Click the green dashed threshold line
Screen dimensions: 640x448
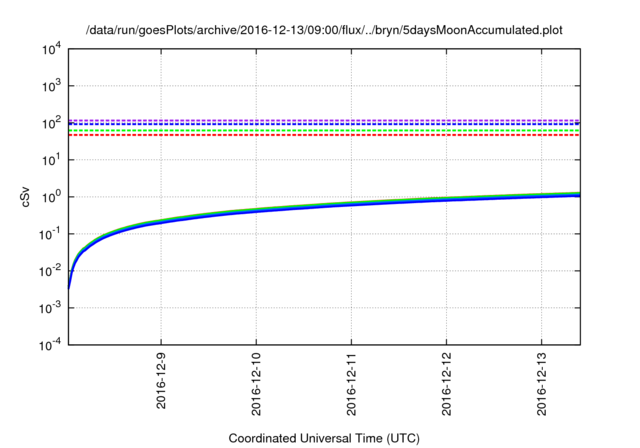pos(324,130)
